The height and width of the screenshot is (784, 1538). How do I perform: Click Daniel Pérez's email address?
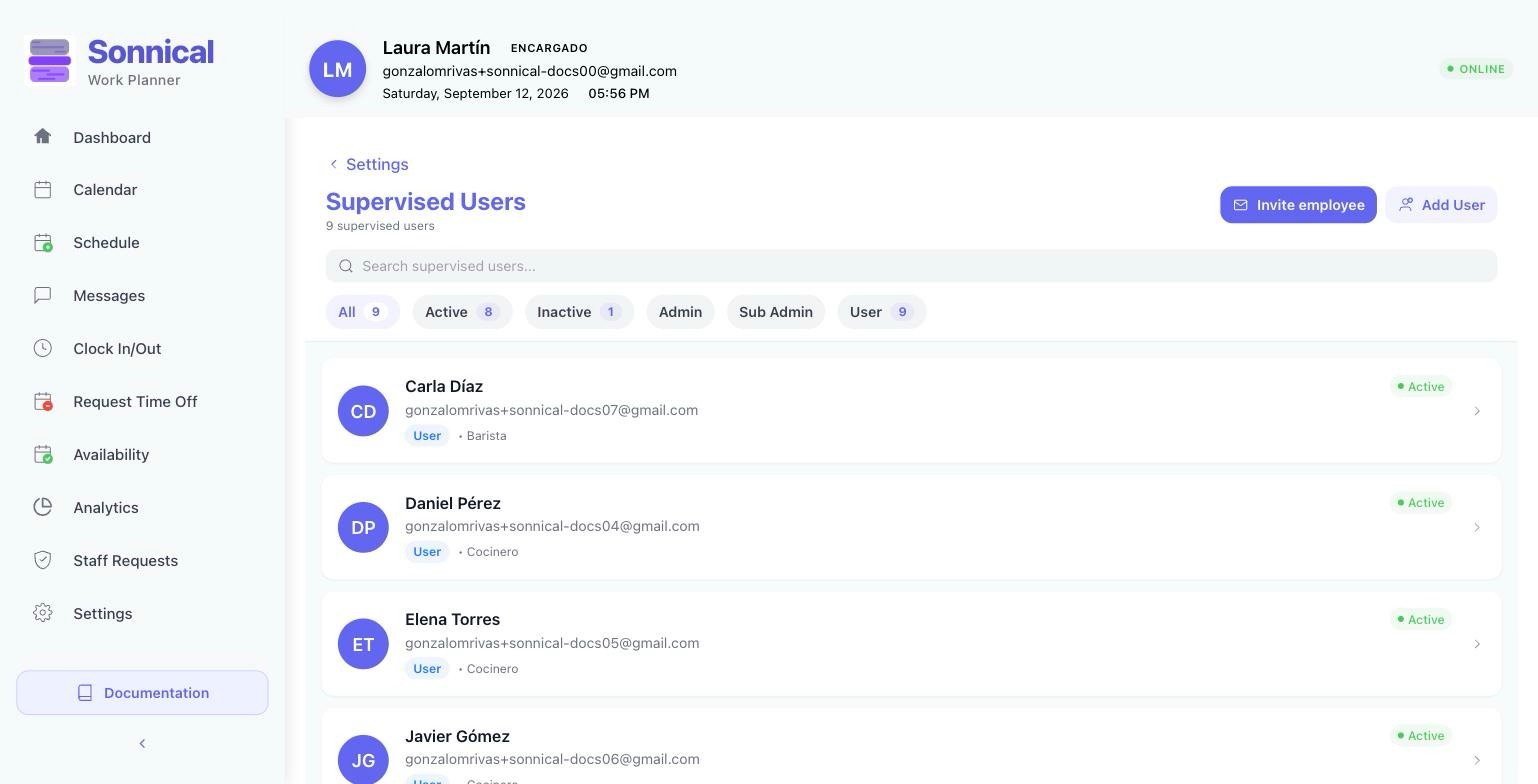(x=552, y=526)
